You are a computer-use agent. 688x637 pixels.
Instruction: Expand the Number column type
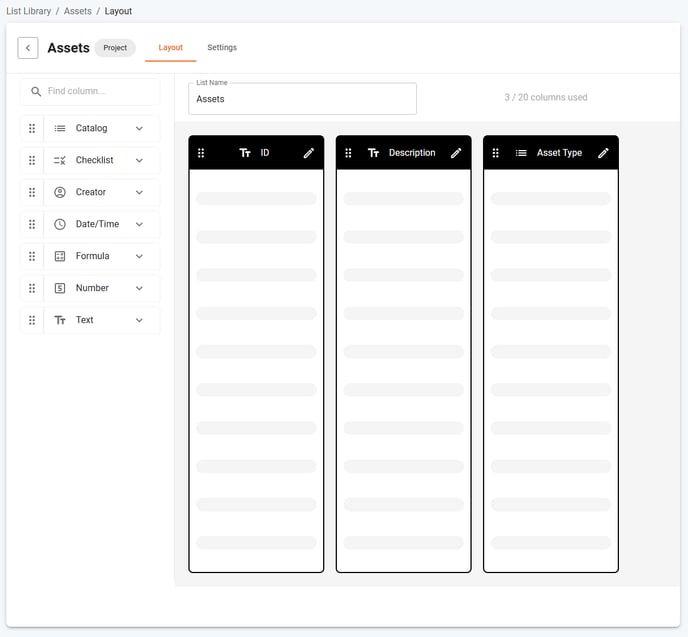[x=139, y=288]
